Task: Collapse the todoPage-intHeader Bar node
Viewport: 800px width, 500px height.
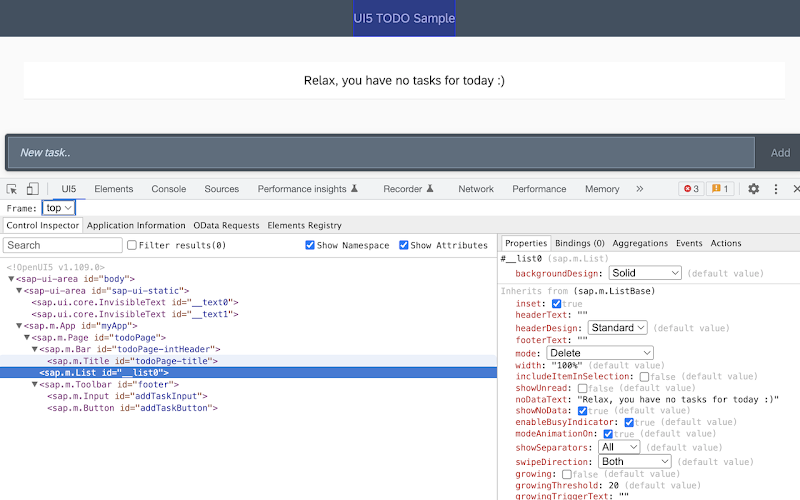Action: pos(35,349)
